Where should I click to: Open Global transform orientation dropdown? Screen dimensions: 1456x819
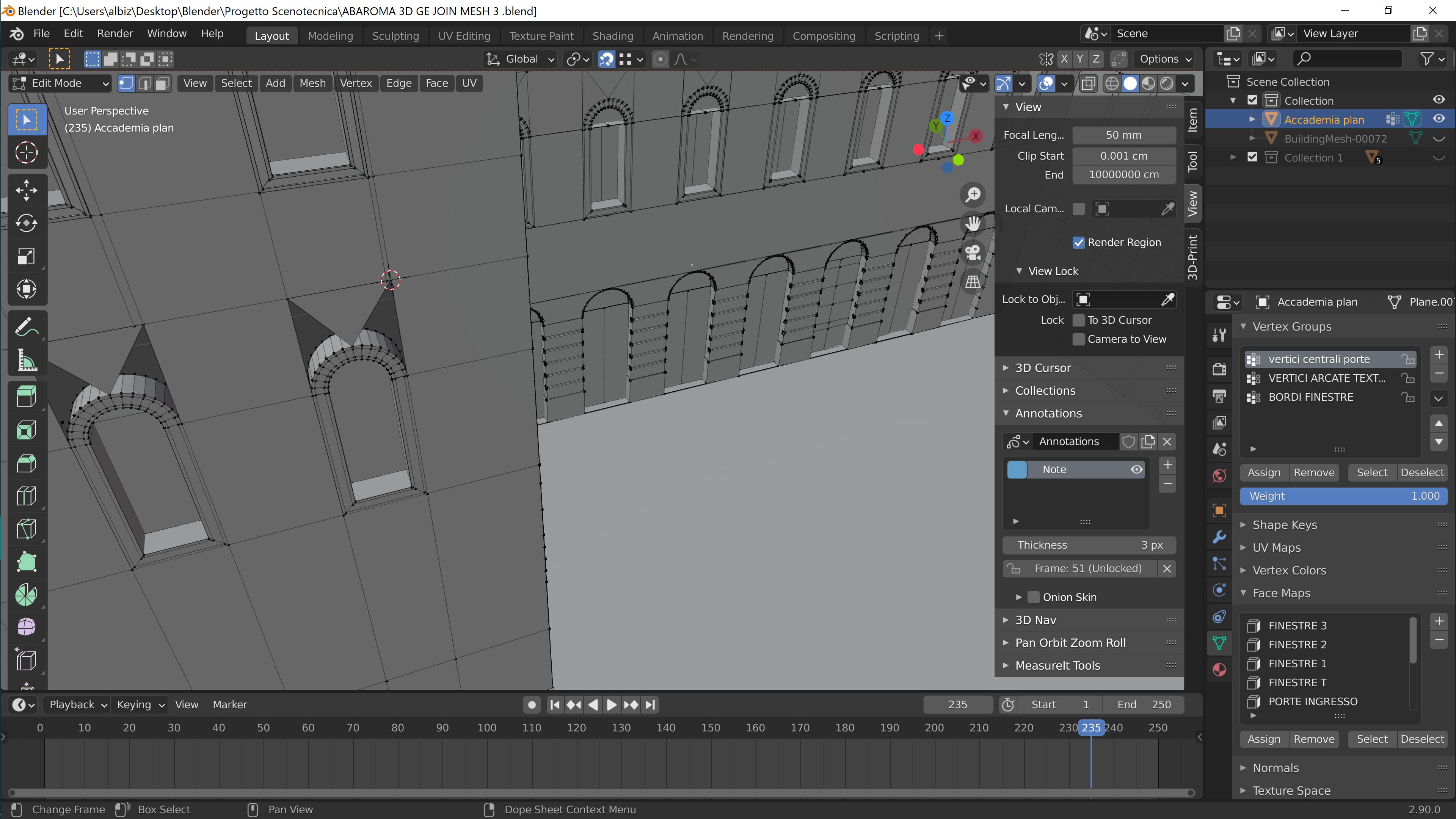pos(521,60)
